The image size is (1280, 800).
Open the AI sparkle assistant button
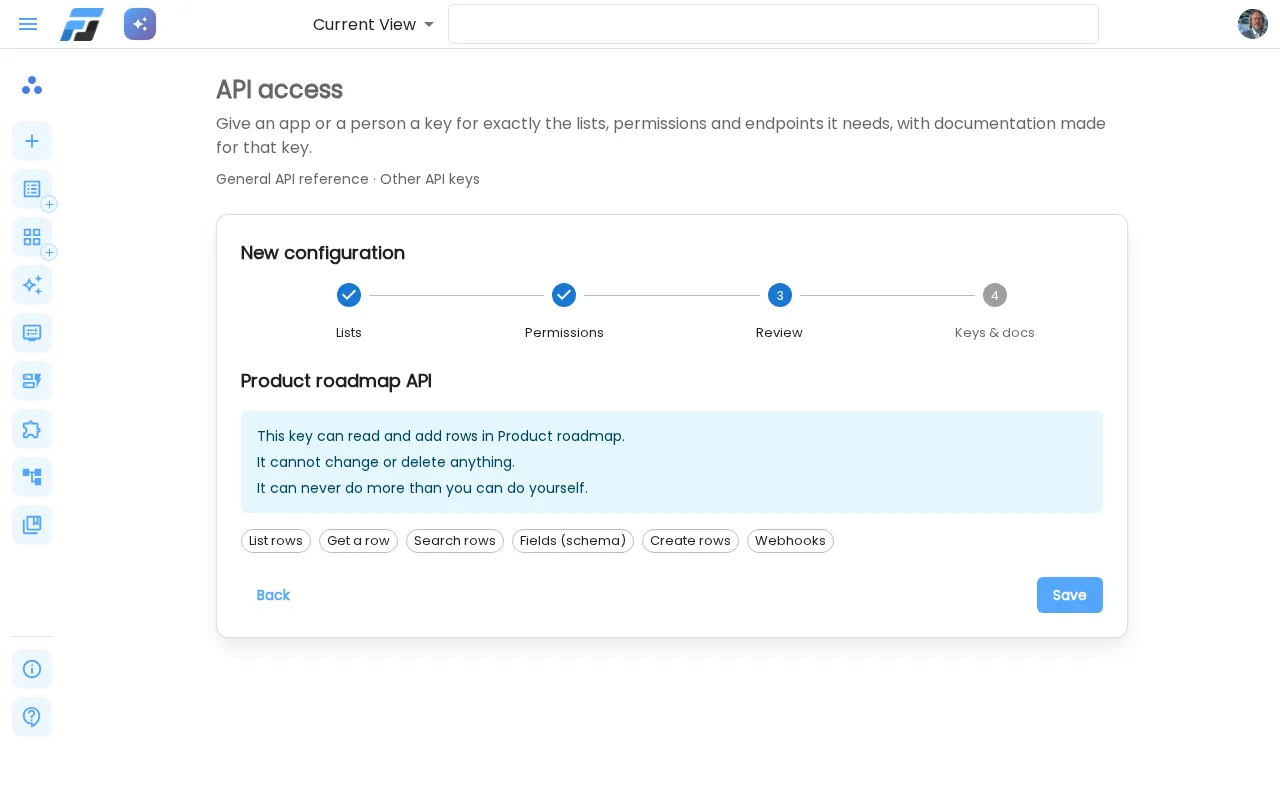tap(140, 24)
